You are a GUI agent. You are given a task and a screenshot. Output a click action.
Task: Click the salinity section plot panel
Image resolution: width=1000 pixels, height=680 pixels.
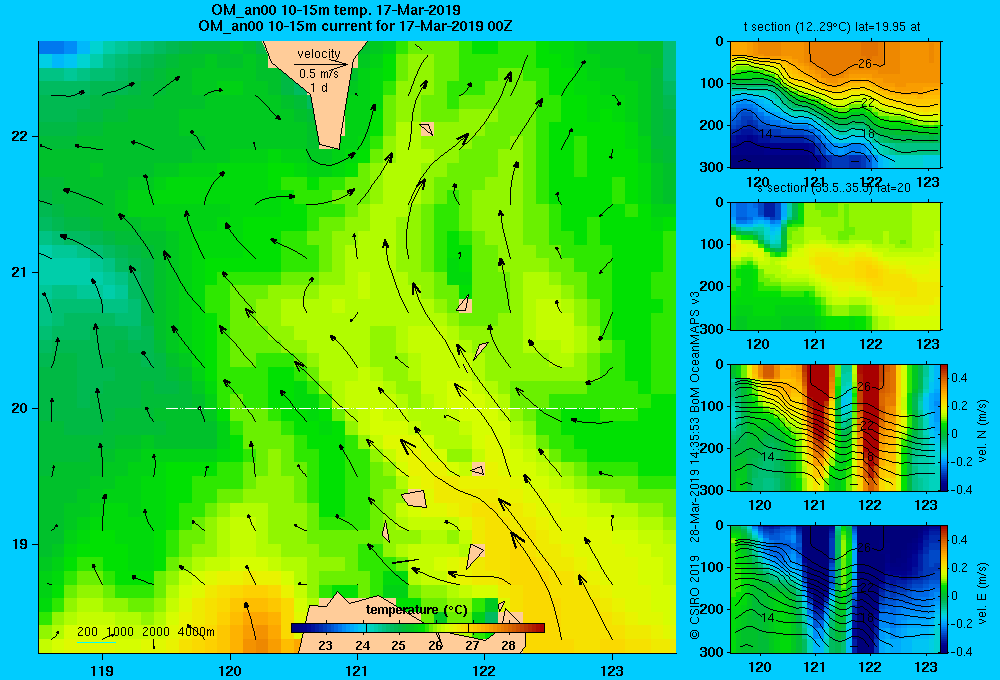[835, 266]
